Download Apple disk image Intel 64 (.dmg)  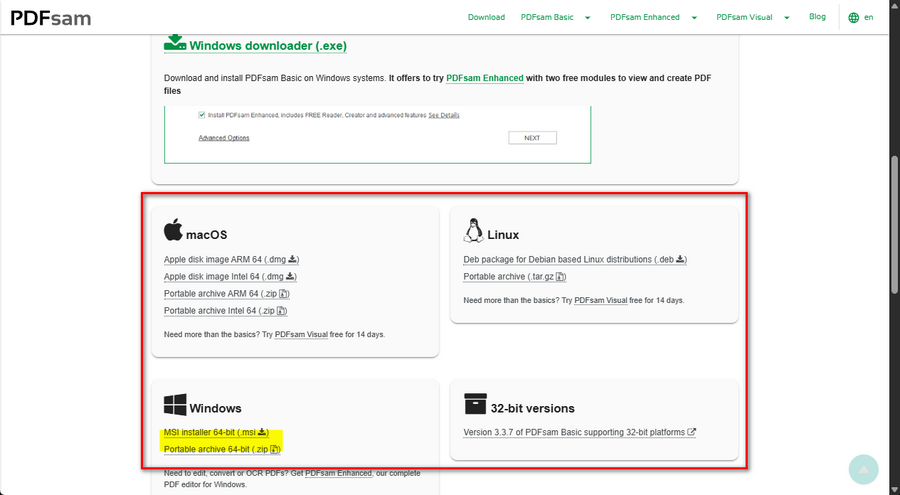click(x=230, y=277)
